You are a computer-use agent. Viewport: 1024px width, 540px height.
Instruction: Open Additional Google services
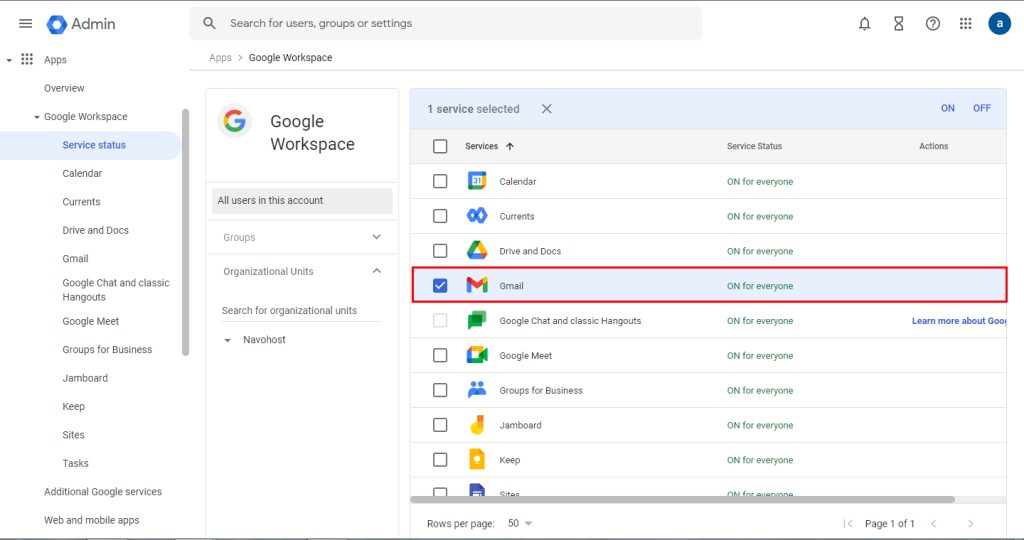pyautogui.click(x=103, y=492)
